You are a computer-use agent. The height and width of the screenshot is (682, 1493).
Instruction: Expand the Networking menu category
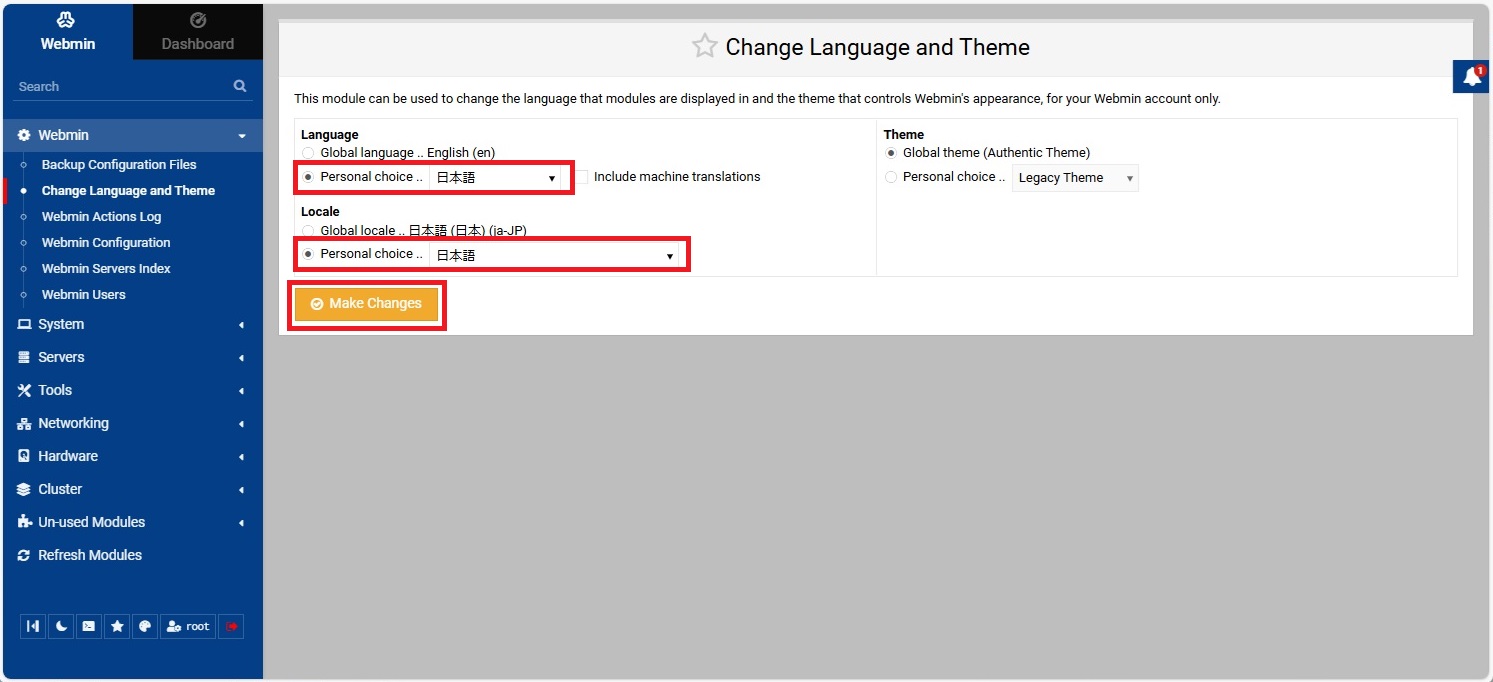coord(132,423)
